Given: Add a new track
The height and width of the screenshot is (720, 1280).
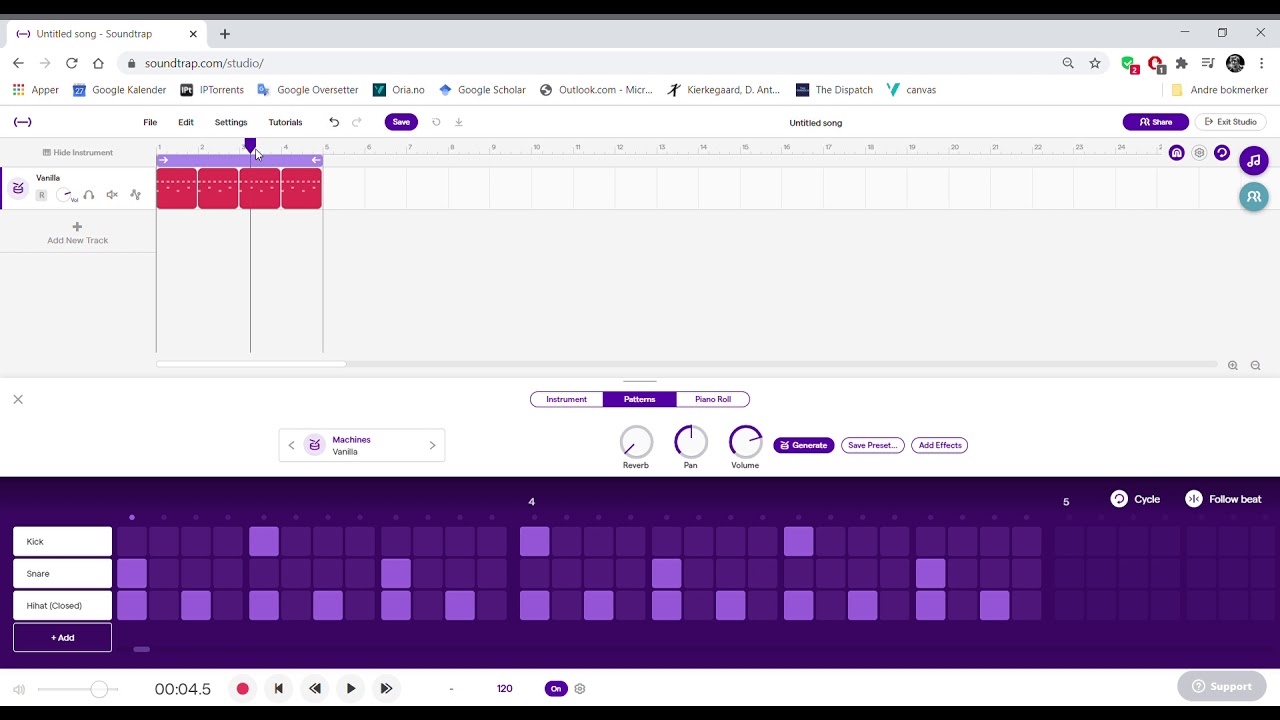Looking at the screenshot, I should (x=77, y=233).
